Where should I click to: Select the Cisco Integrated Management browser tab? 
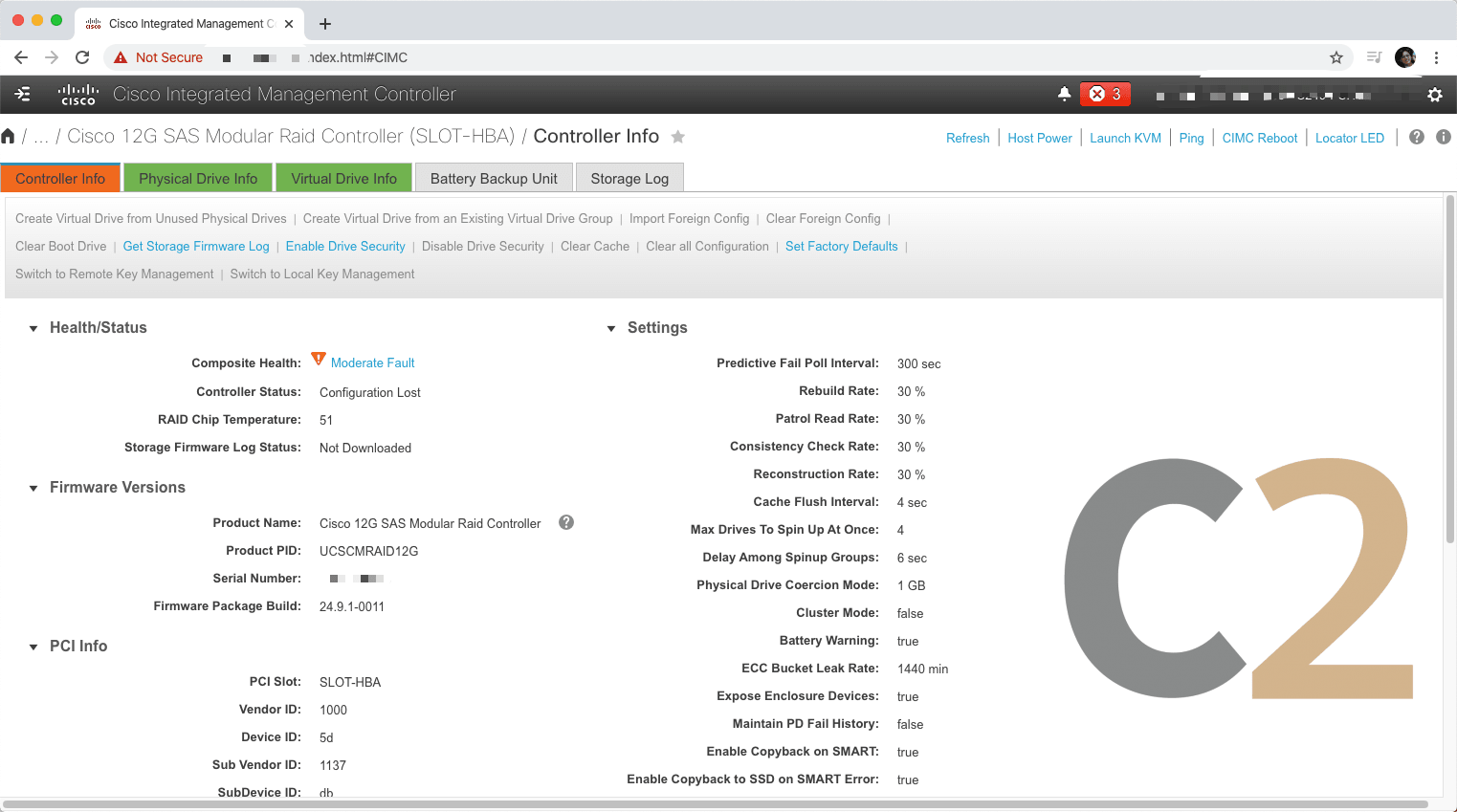(189, 24)
